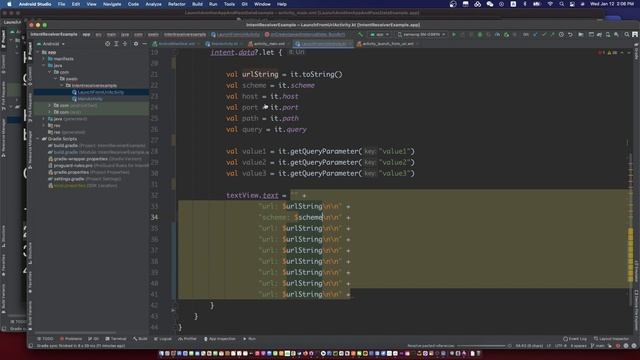The width and height of the screenshot is (640, 360).
Task: Open the Build menu
Action: [x=197, y=4]
